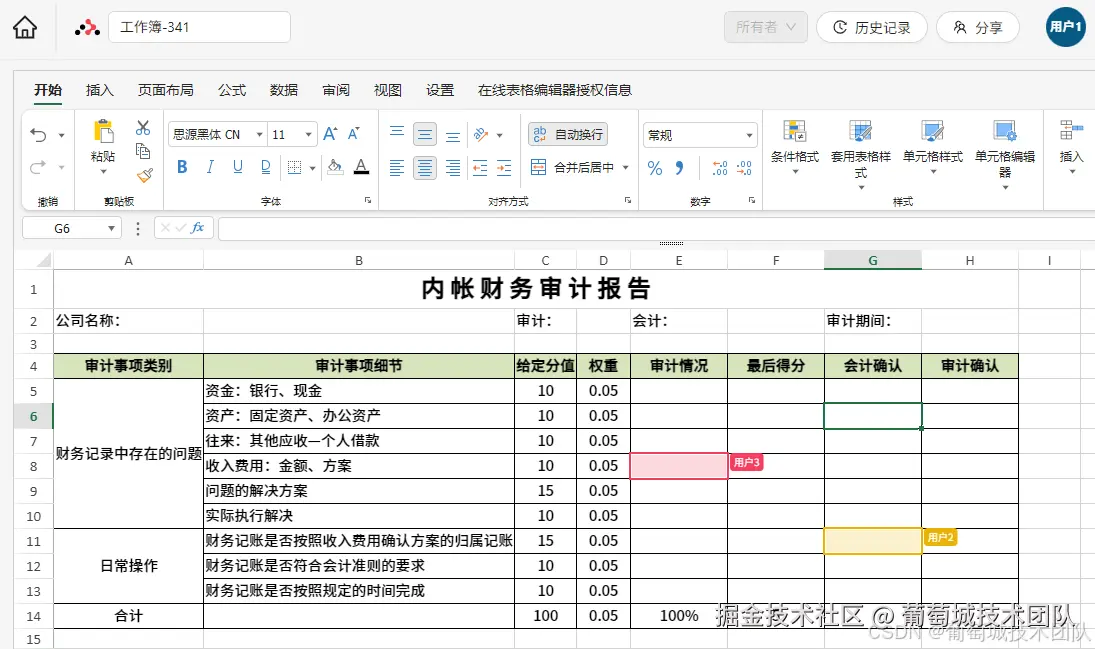Click the workbook name field 工作簿-341
This screenshot has height=649, width=1095.
point(199,27)
